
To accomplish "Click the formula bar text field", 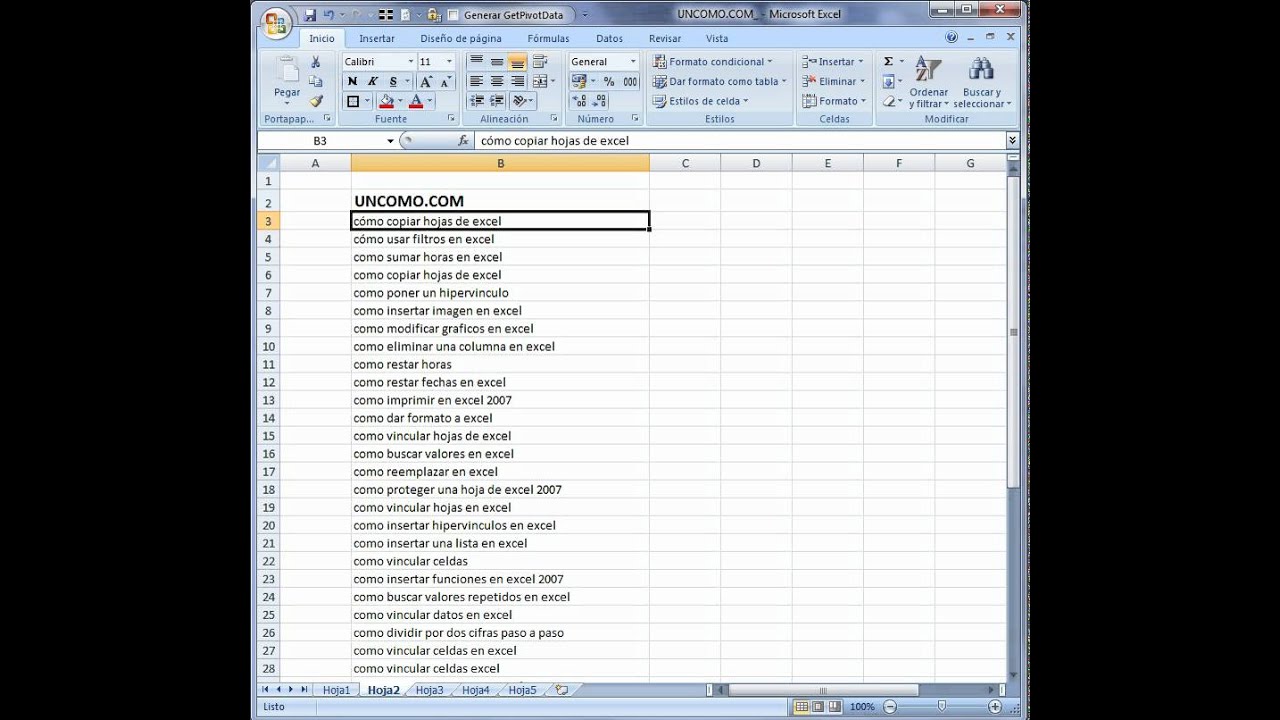I will pos(740,141).
